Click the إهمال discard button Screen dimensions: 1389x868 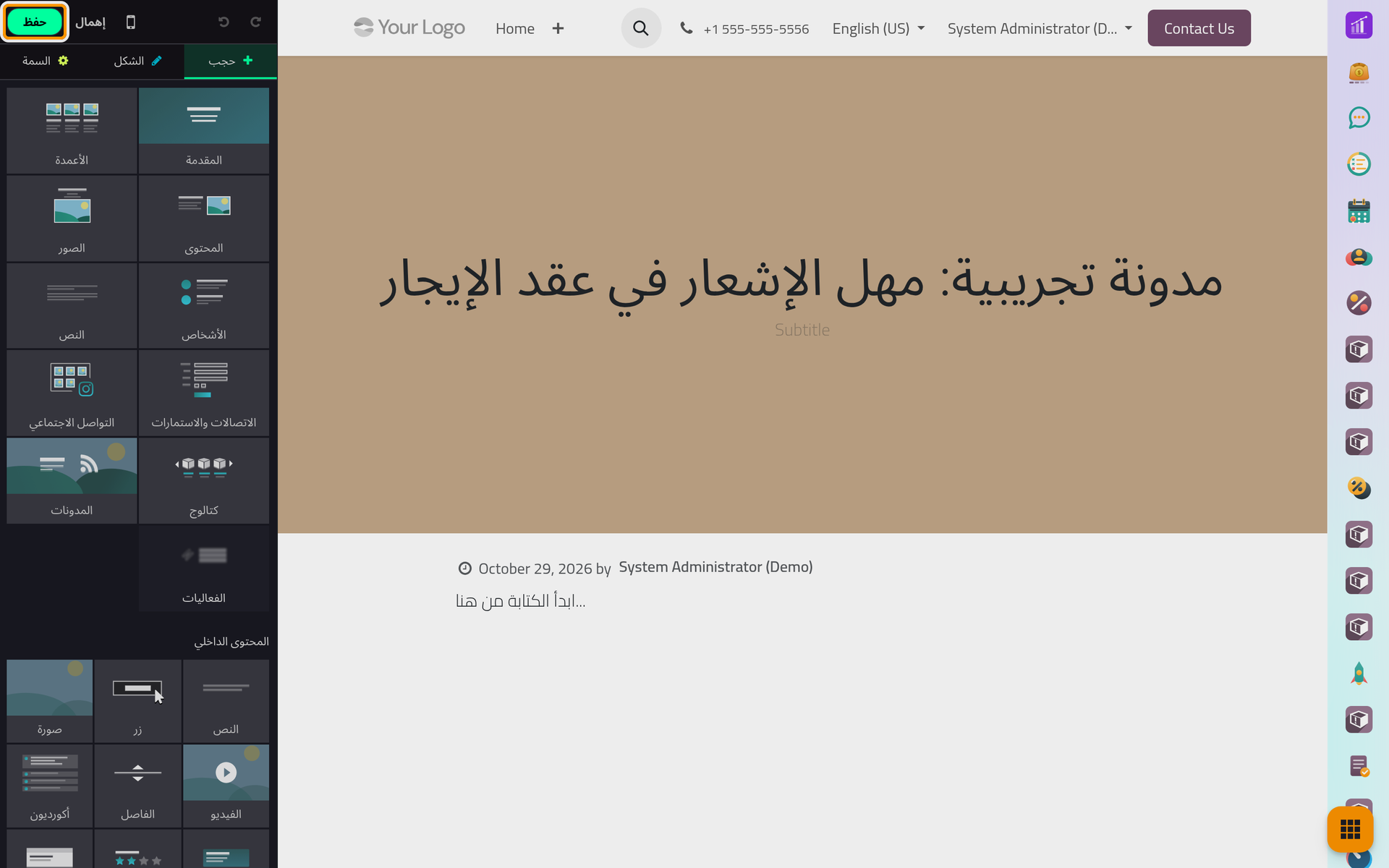pos(90,22)
